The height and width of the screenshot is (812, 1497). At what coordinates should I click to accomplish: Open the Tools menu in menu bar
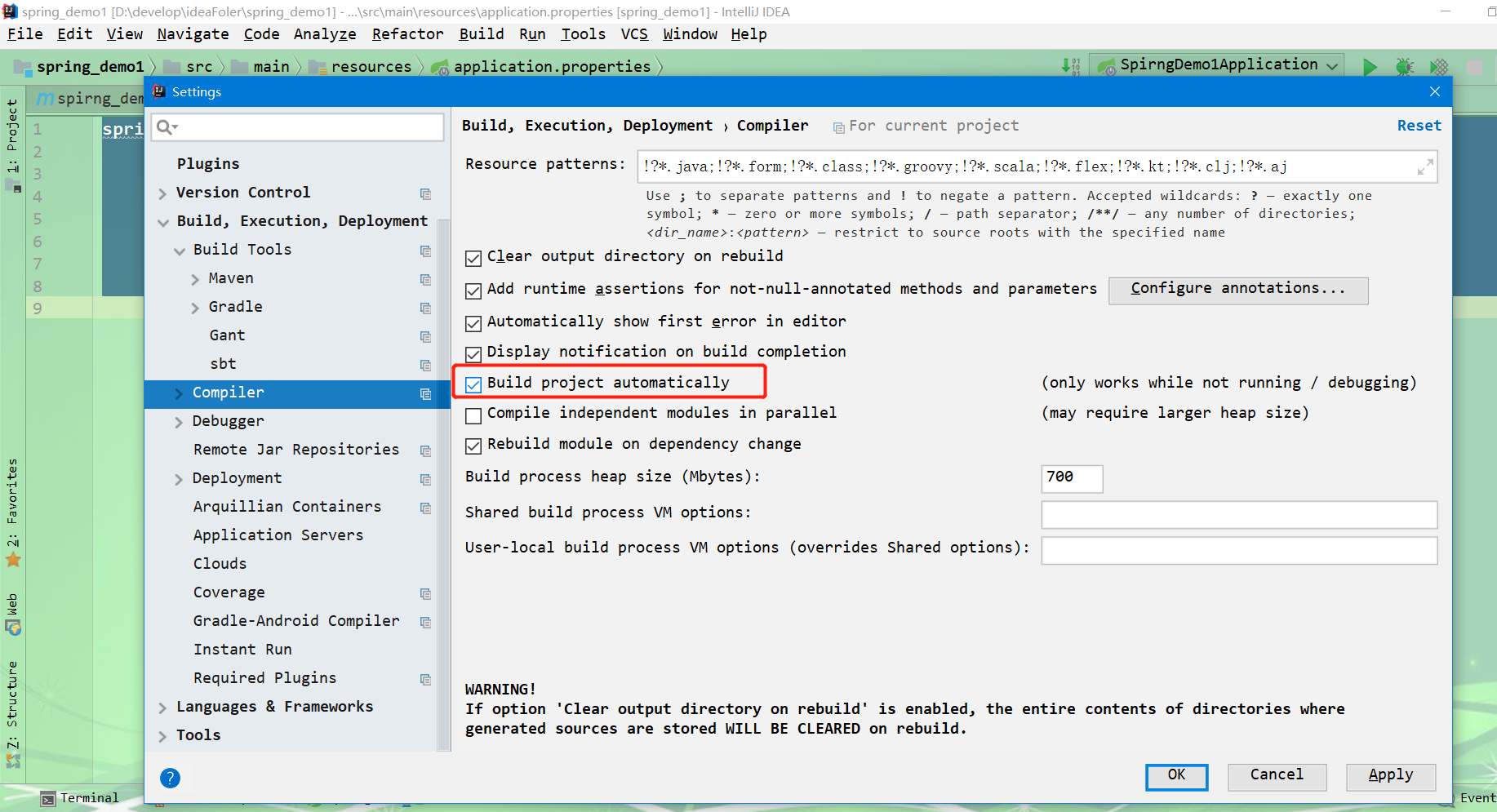583,34
